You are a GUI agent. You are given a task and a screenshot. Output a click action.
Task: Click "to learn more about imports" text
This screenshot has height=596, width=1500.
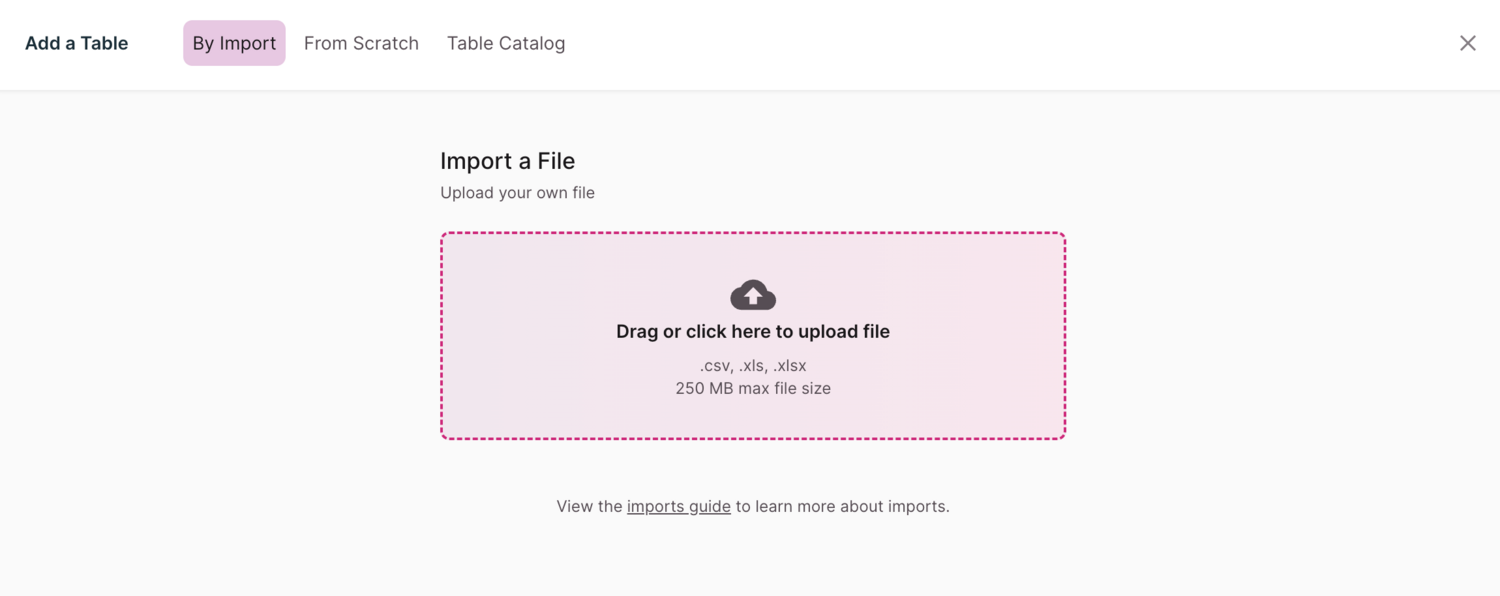tap(842, 506)
